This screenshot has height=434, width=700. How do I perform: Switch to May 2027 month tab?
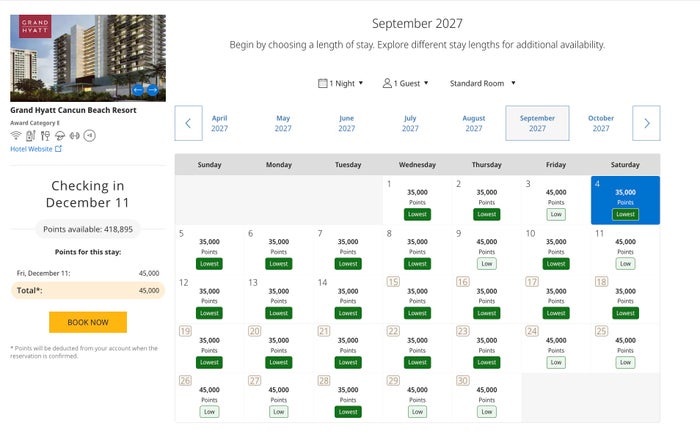[283, 123]
